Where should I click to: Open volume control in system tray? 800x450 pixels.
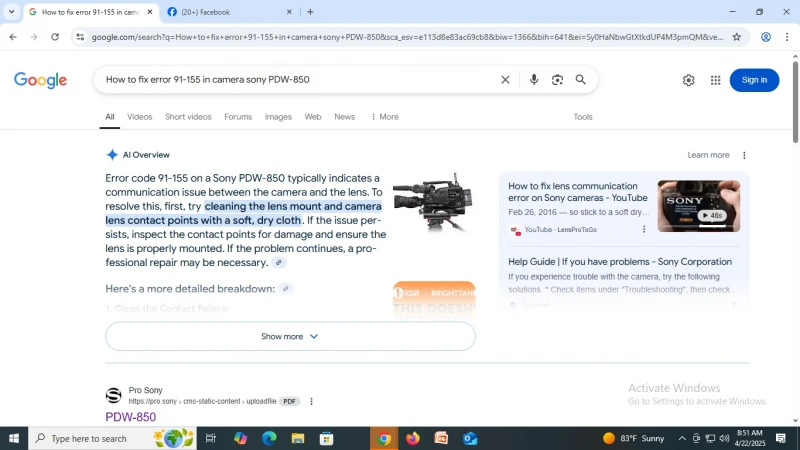tap(724, 438)
